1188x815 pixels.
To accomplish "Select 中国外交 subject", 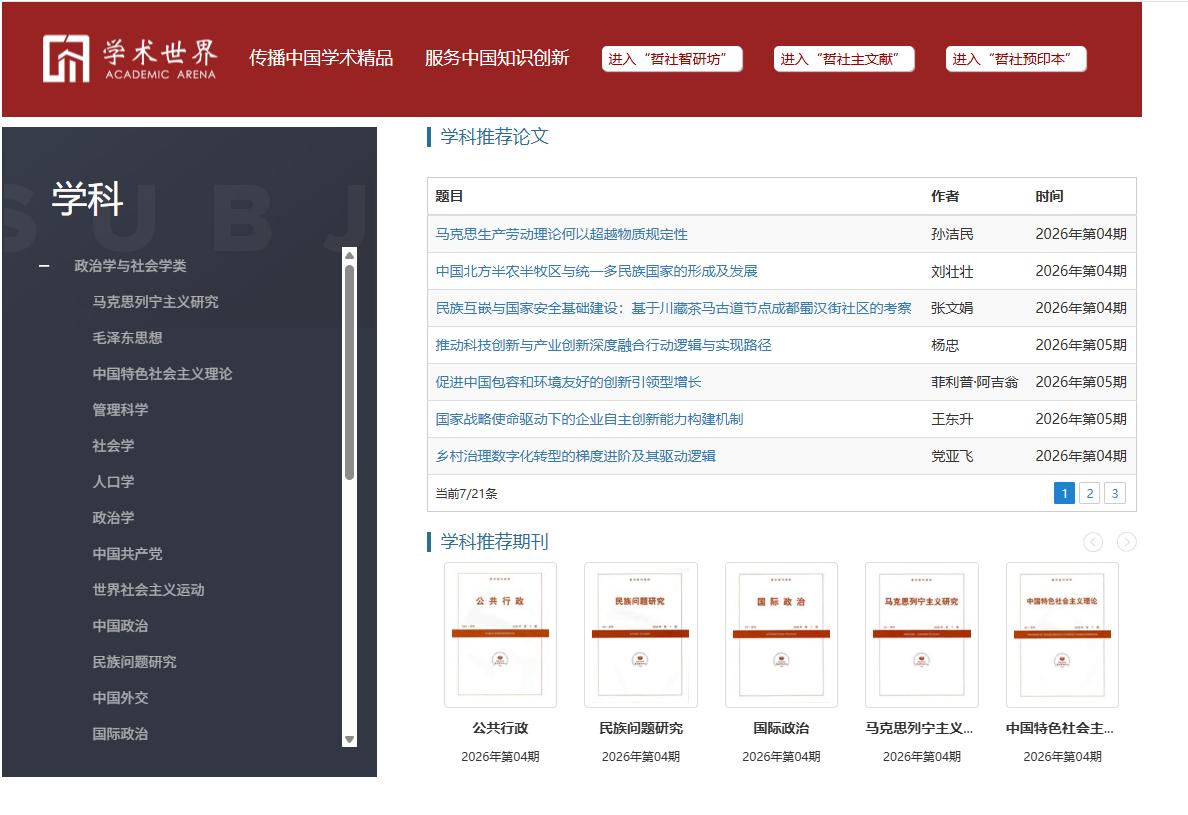I will coord(120,698).
